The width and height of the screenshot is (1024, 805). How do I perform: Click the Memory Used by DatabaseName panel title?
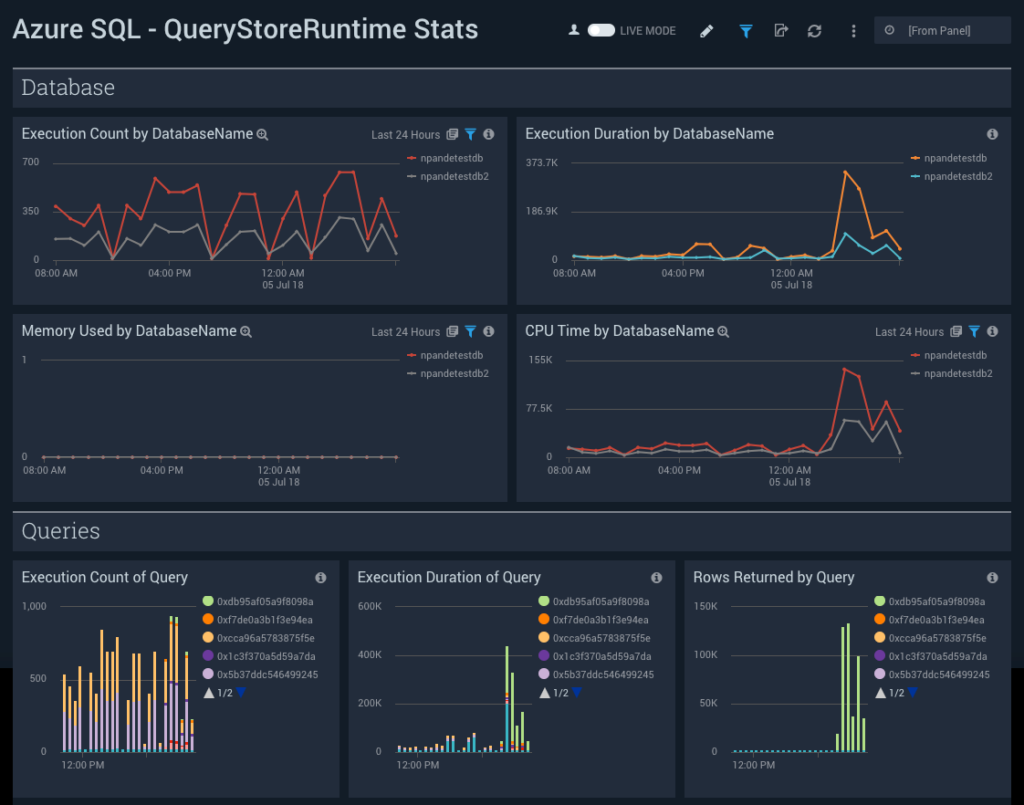tap(129, 331)
